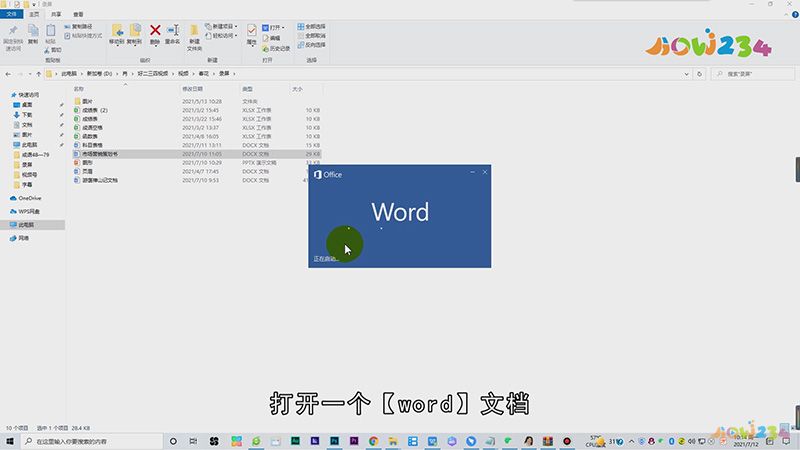This screenshot has height=450, width=800.
Task: Click the 新加卷 (D:) breadcrumb segment
Action: pyautogui.click(x=99, y=73)
